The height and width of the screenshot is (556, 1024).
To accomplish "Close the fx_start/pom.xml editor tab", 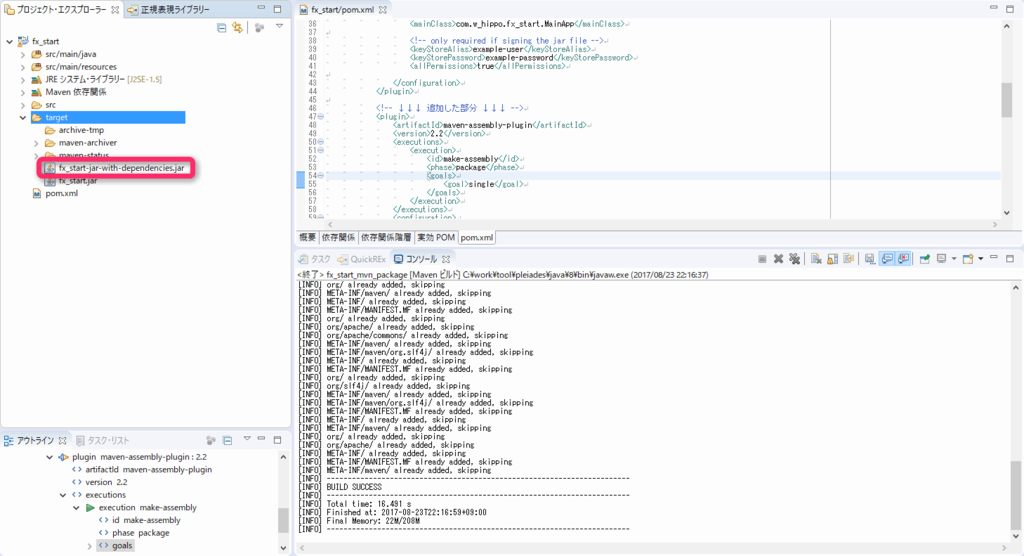I will pos(383,10).
